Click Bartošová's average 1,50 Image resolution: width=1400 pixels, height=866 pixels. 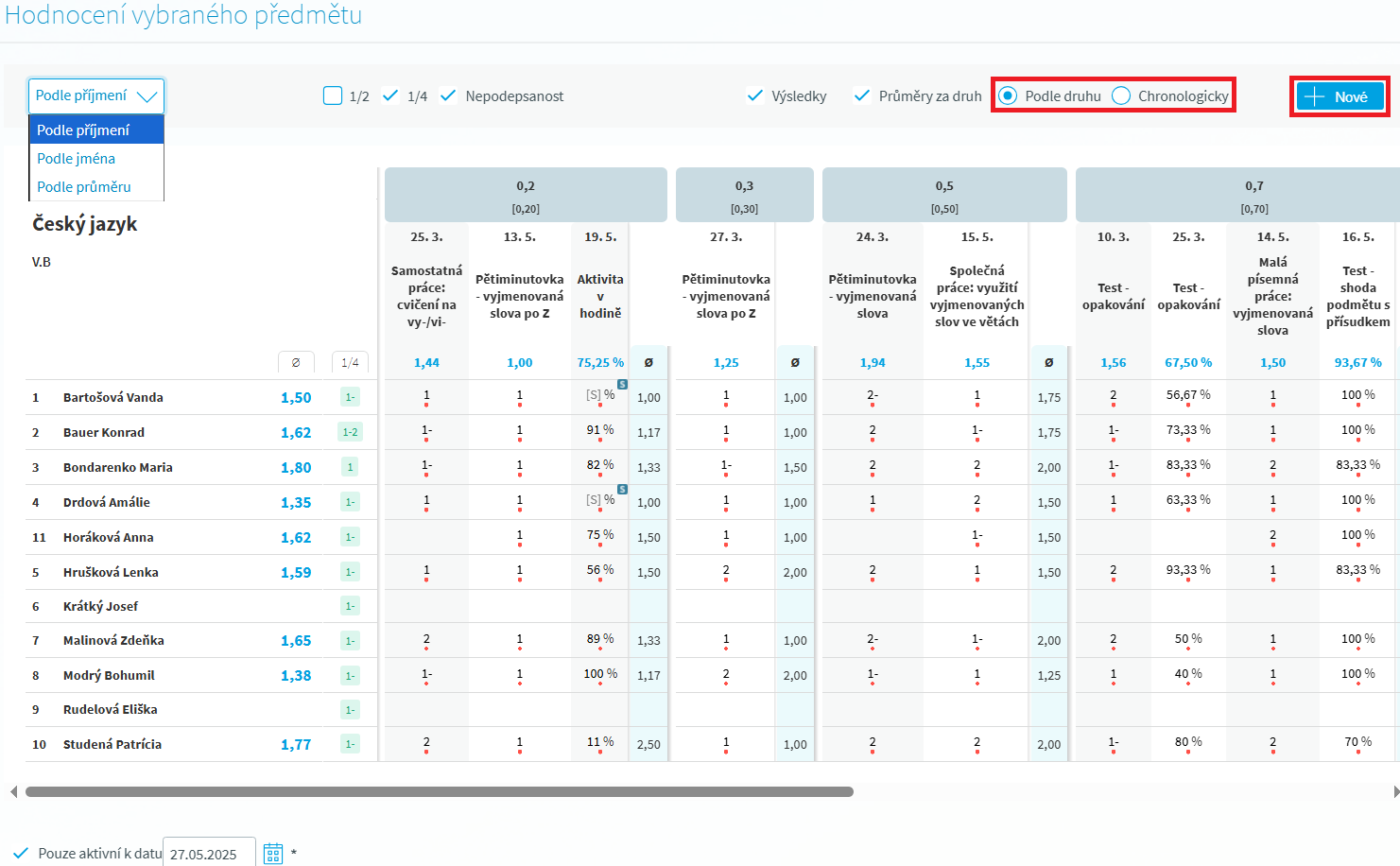(x=296, y=398)
